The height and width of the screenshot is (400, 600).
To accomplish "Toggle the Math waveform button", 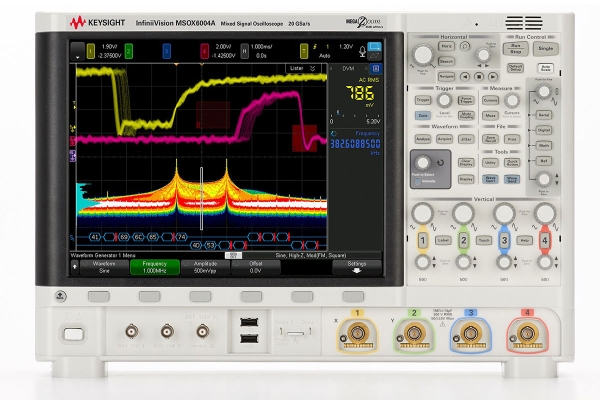I will coord(544,145).
